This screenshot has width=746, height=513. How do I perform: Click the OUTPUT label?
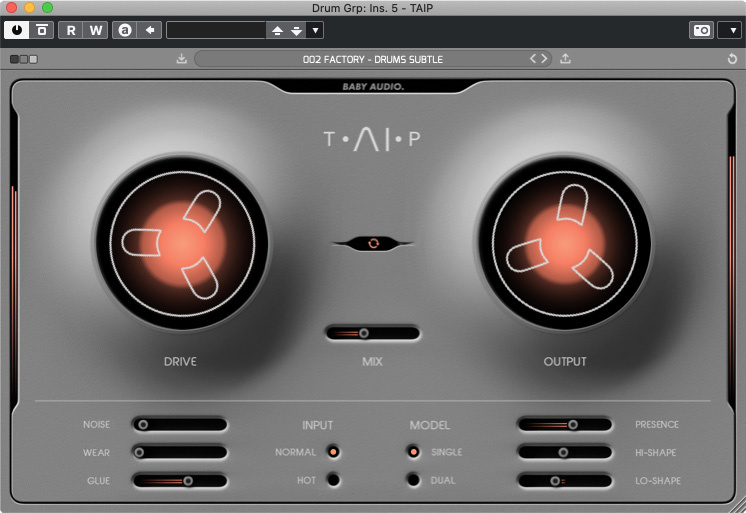pyautogui.click(x=565, y=362)
